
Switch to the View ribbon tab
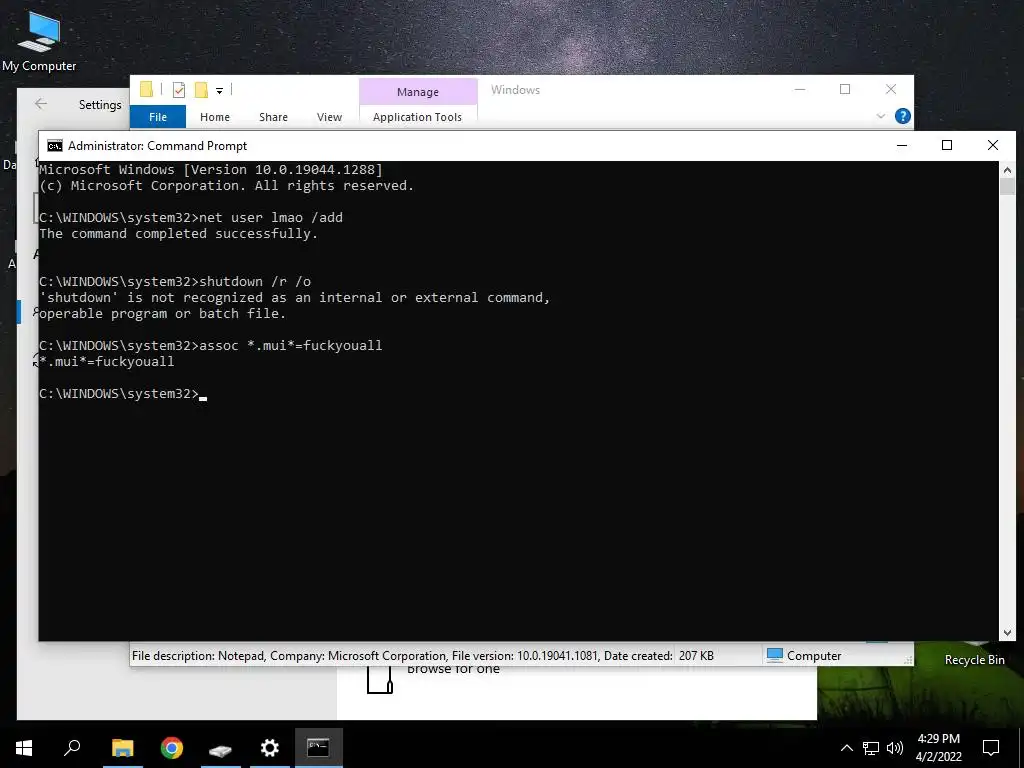coord(329,117)
